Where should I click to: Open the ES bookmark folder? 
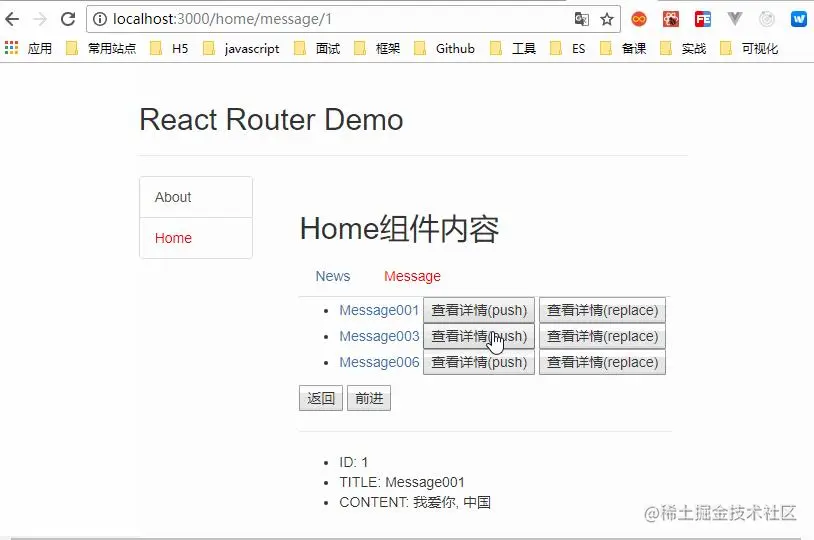568,48
